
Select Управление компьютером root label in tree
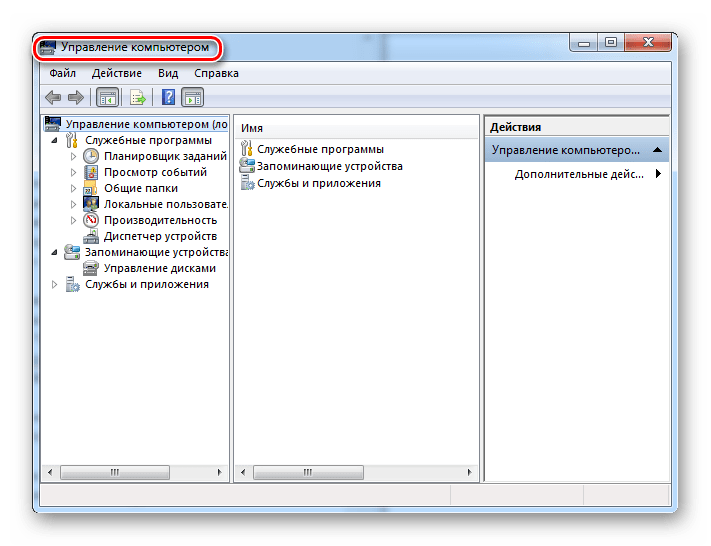(x=146, y=124)
